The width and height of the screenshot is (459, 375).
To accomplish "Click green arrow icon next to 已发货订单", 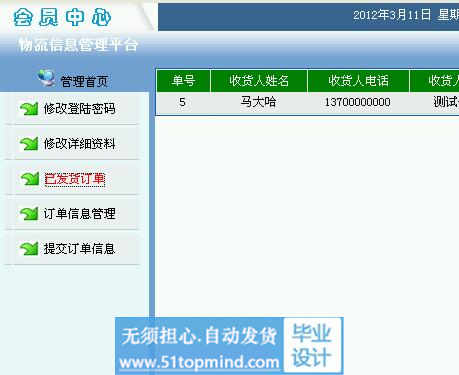I will click(x=29, y=179).
